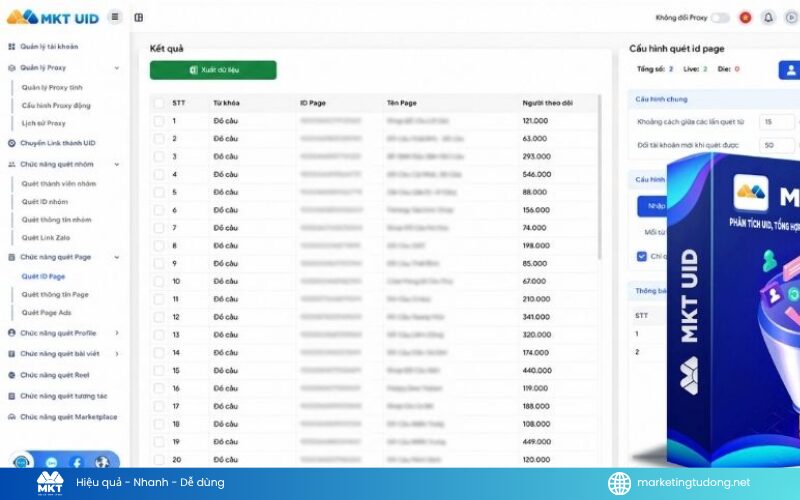Select the active Quét ID Page menu item

pyautogui.click(x=43, y=277)
